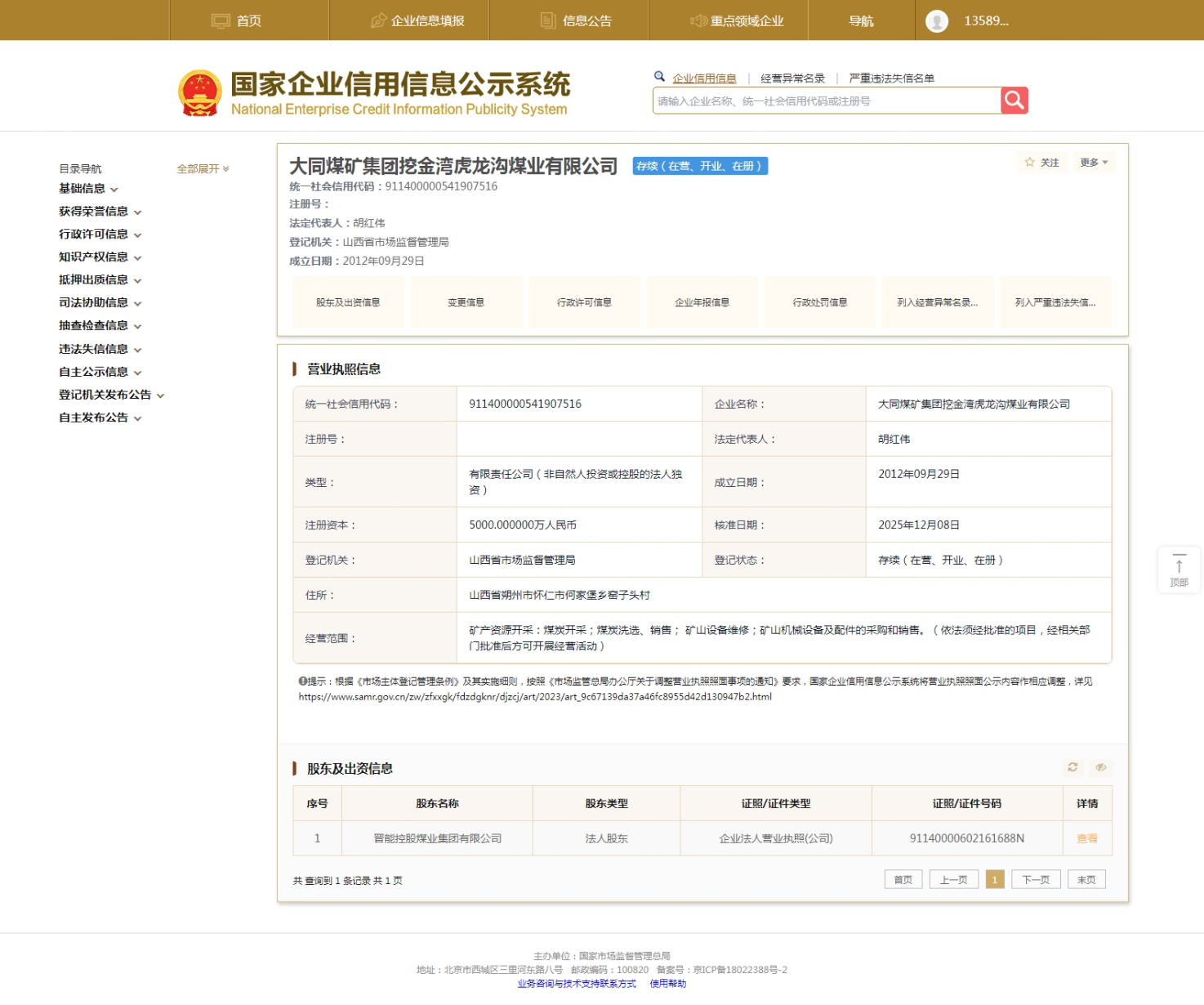Open the 使用帮助 footer link
This screenshot has width=1204, height=1005.
tap(668, 984)
